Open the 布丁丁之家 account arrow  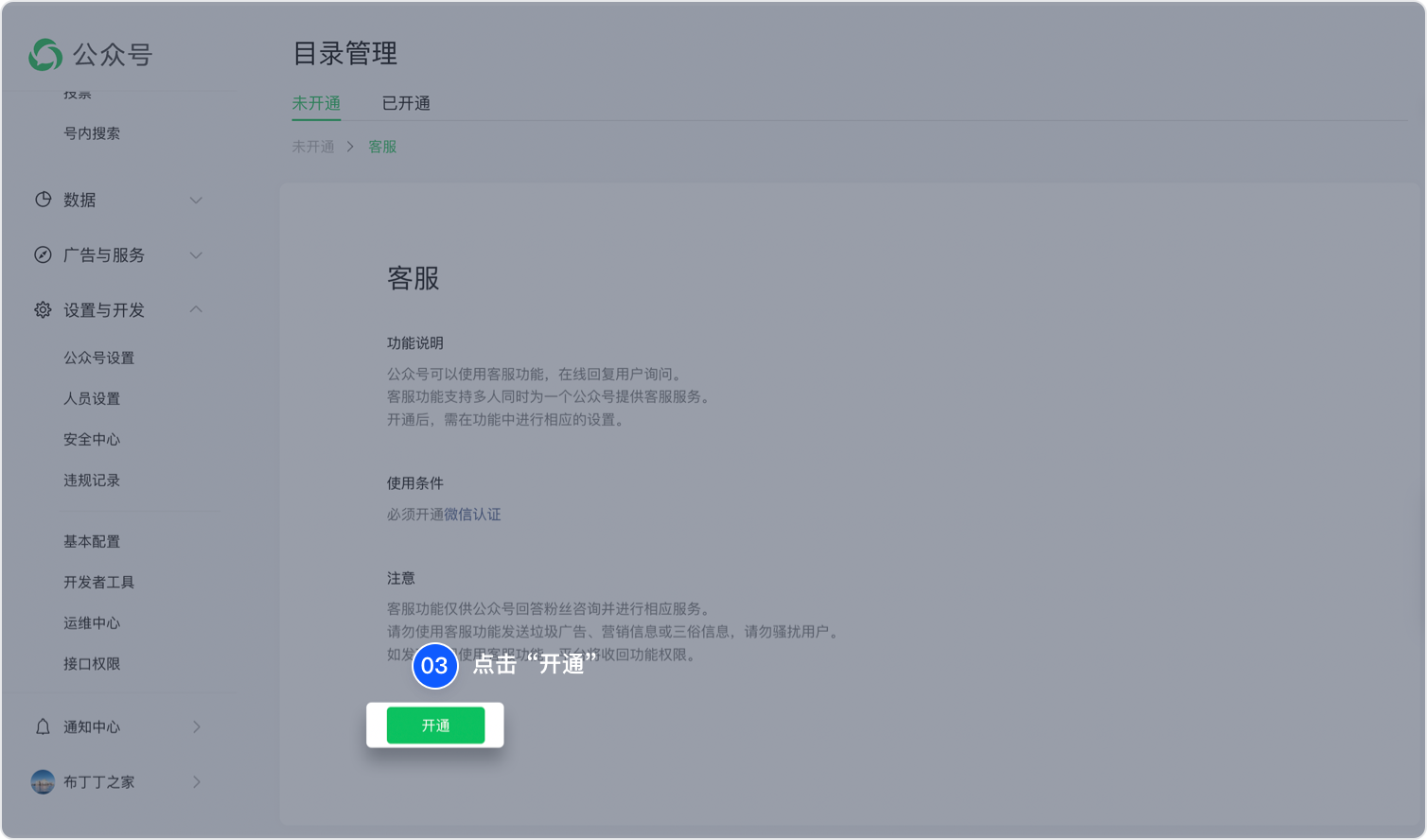[x=197, y=782]
